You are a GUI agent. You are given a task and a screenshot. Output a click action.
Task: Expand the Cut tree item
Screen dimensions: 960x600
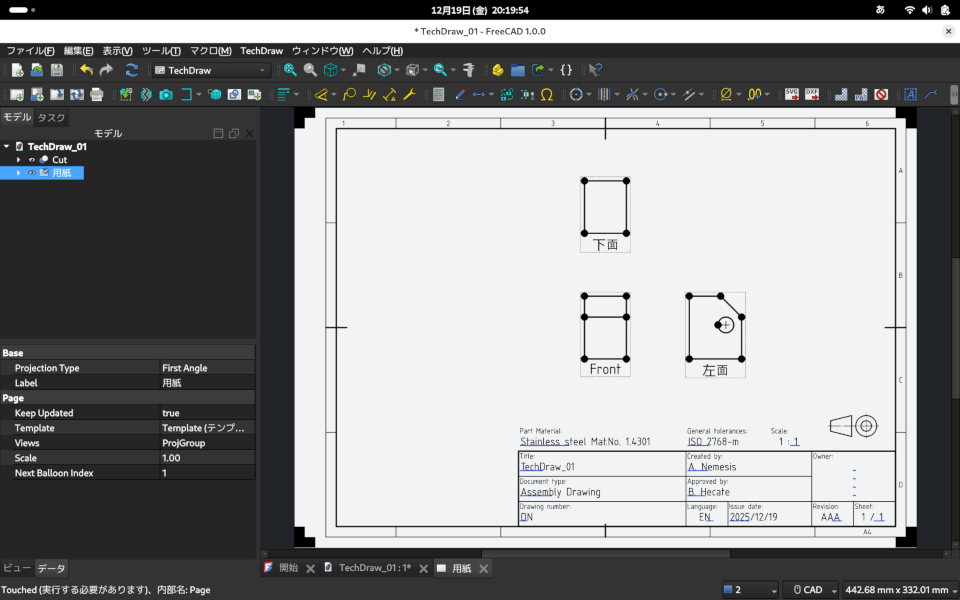tap(18, 160)
